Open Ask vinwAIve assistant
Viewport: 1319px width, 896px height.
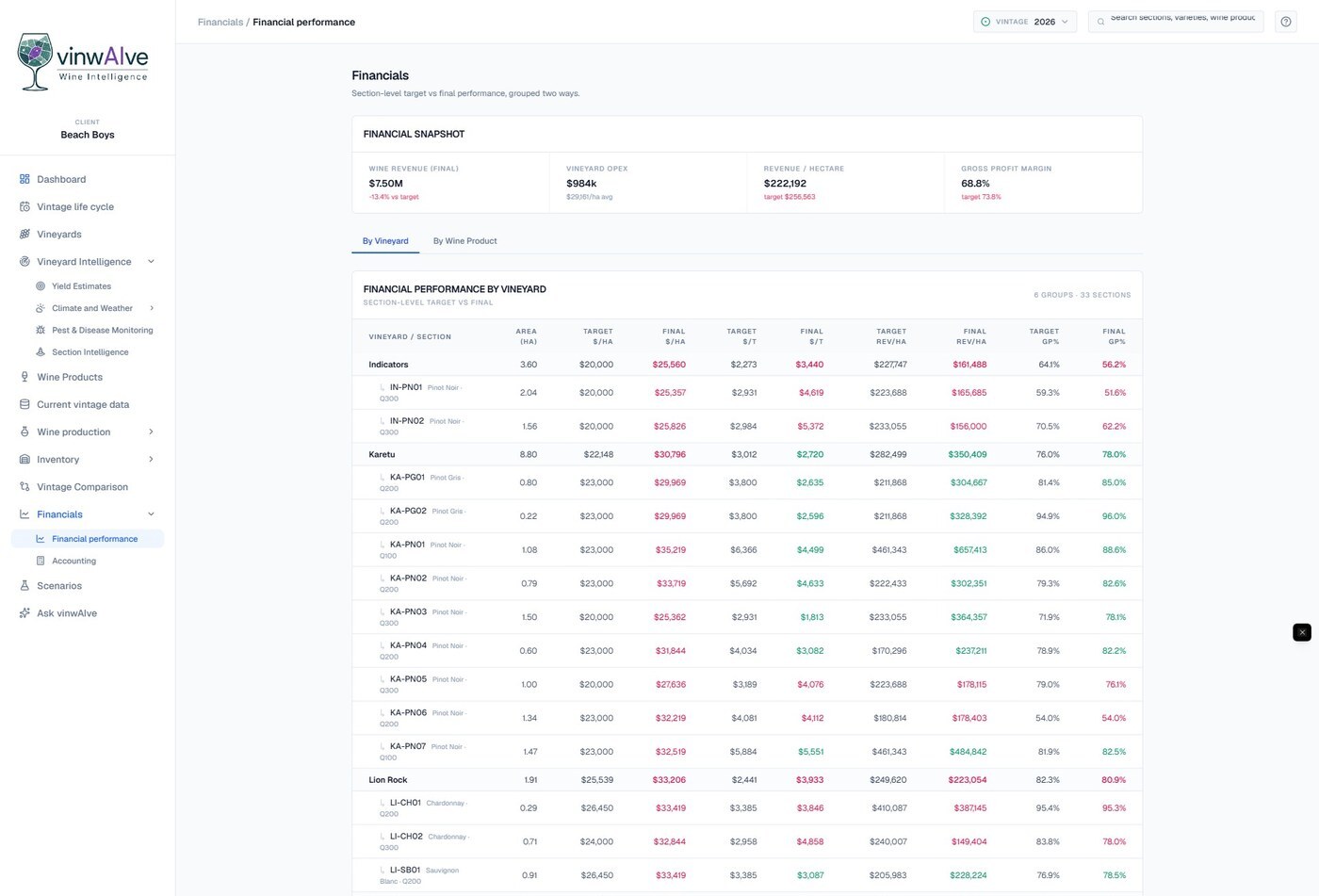click(x=87, y=612)
